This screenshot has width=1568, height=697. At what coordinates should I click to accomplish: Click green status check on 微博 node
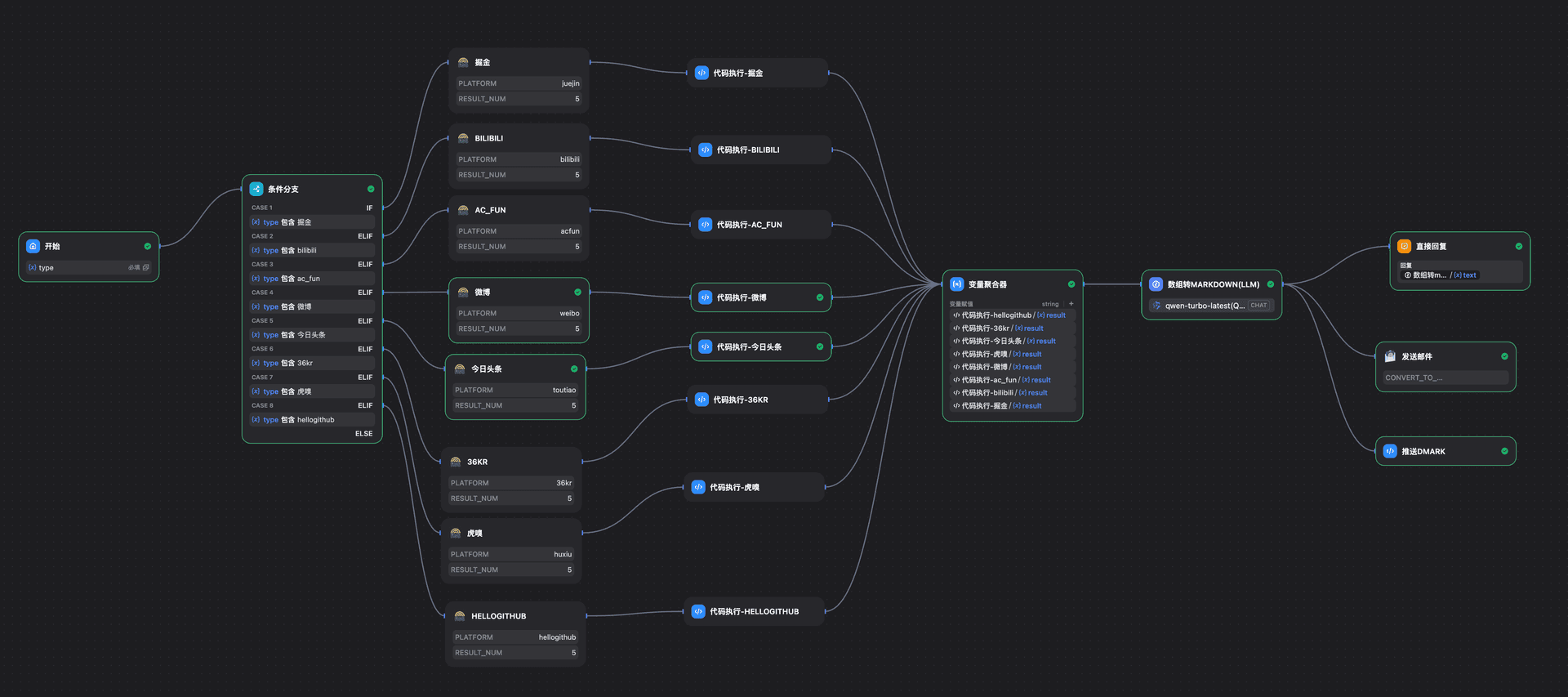click(577, 292)
